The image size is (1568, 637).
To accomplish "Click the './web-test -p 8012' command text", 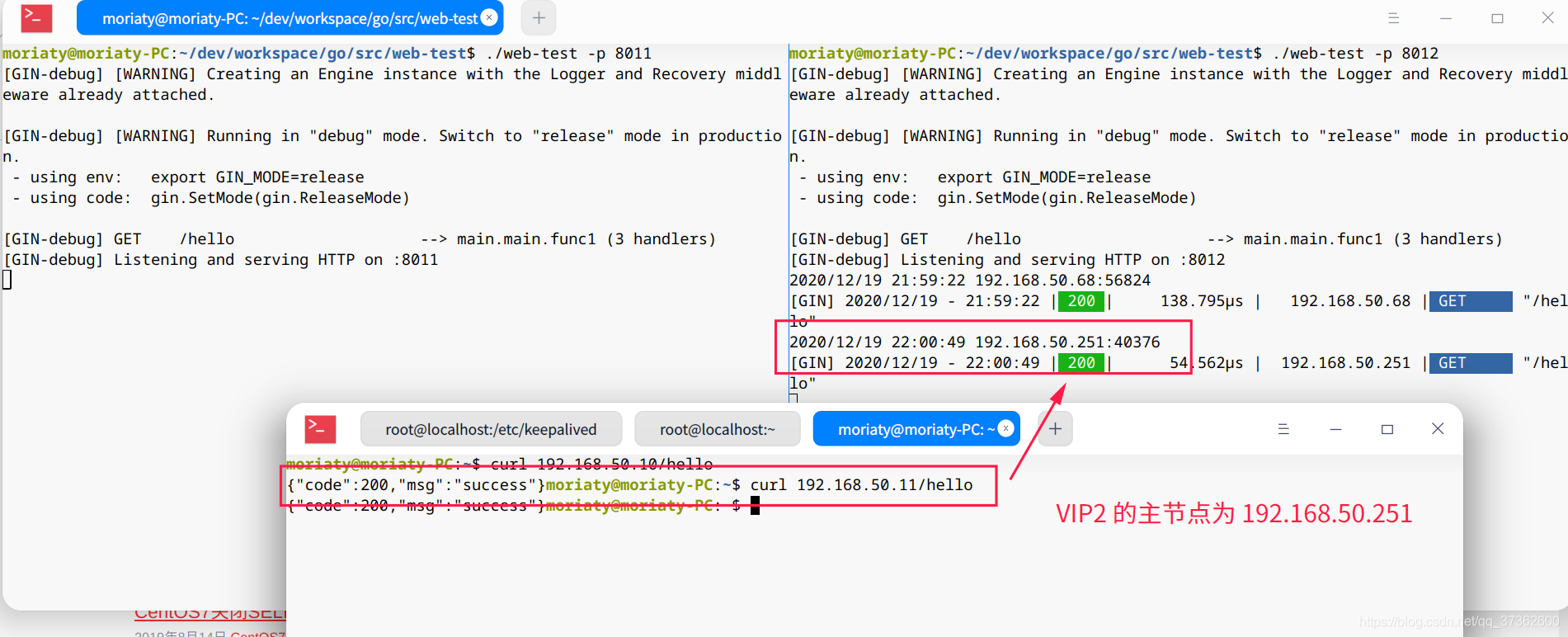I will (x=1355, y=54).
